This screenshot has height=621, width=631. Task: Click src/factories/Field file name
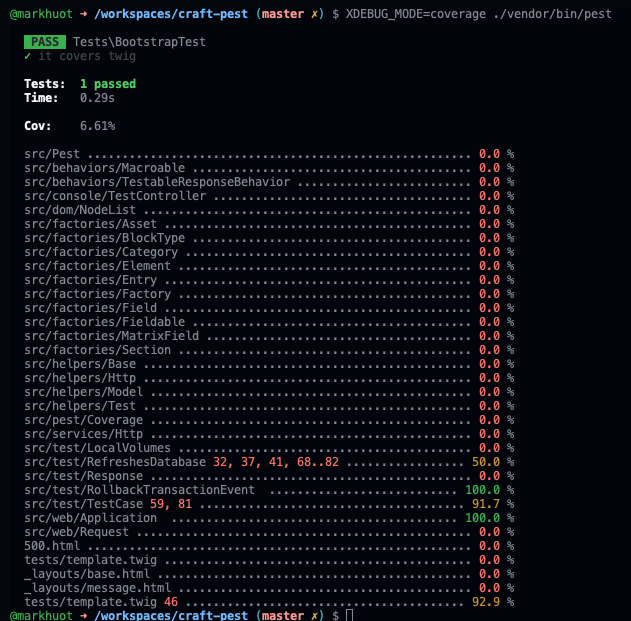[x=91, y=308]
